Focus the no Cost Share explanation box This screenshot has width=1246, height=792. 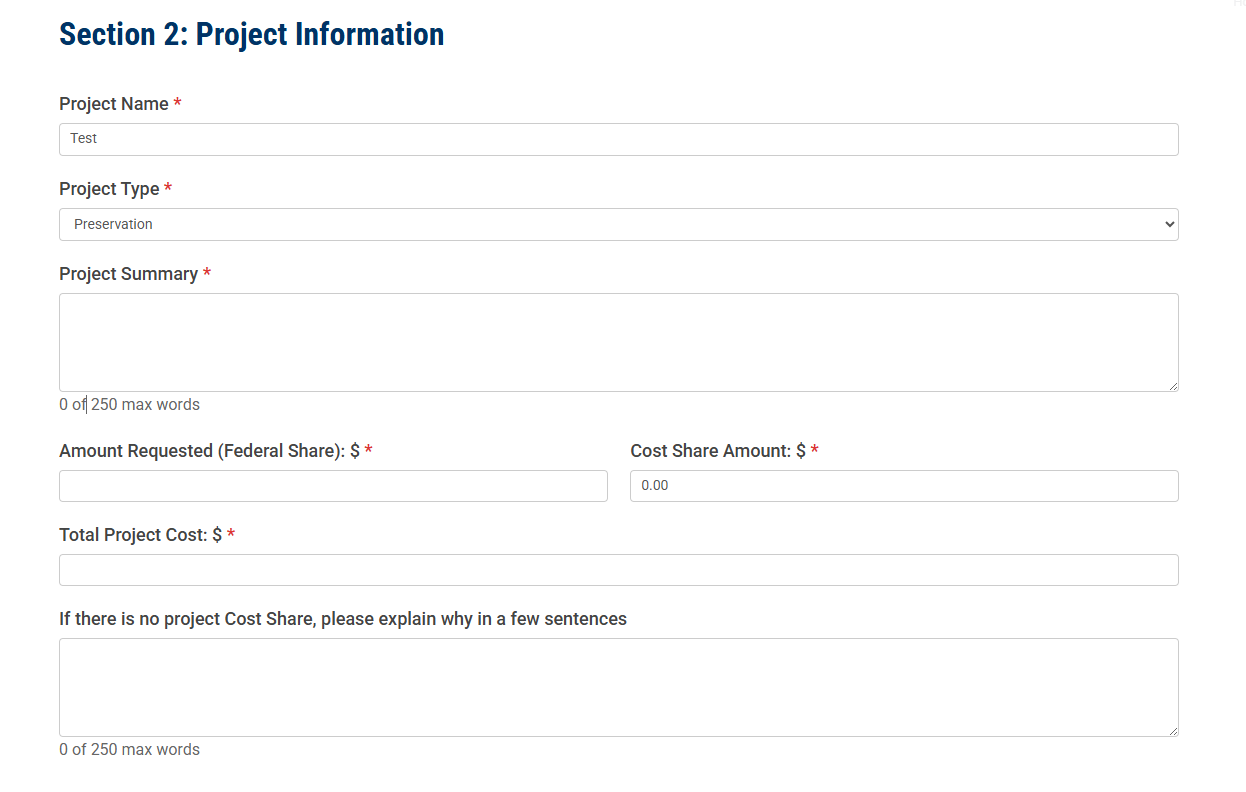618,687
